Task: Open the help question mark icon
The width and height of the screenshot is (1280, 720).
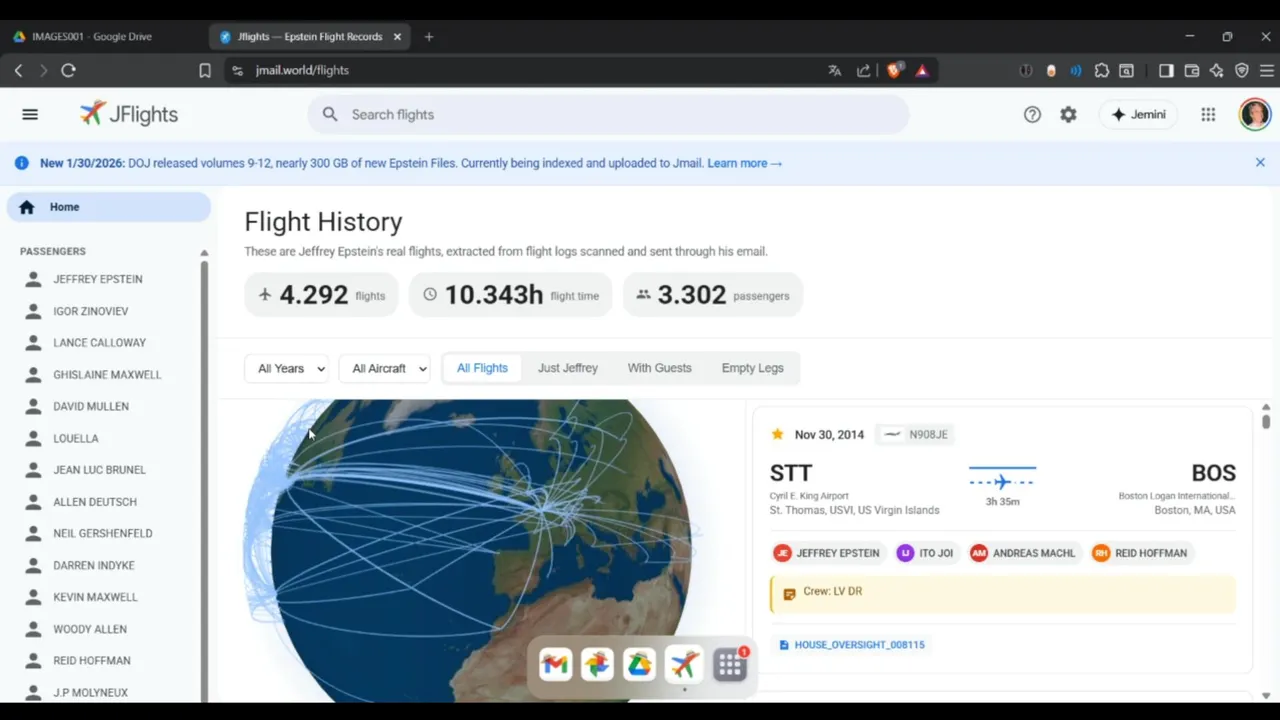Action: (1032, 114)
